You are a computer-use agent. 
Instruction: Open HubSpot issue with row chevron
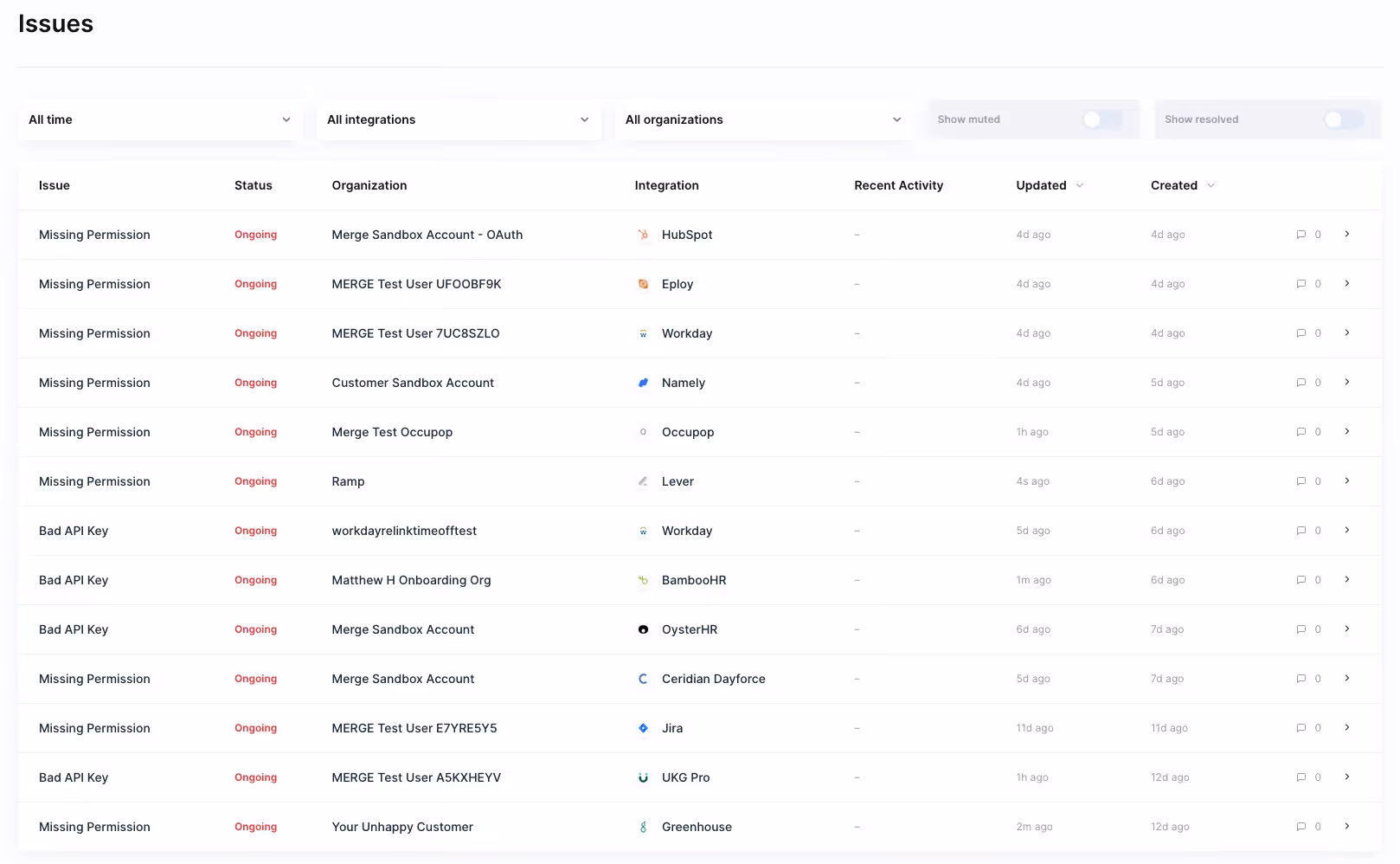[x=1347, y=235]
